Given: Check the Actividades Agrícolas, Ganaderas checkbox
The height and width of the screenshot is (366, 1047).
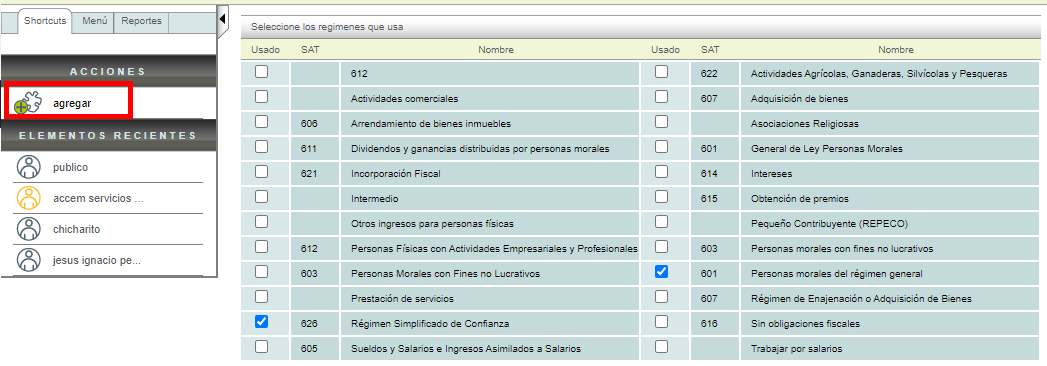Looking at the screenshot, I should click(x=661, y=71).
